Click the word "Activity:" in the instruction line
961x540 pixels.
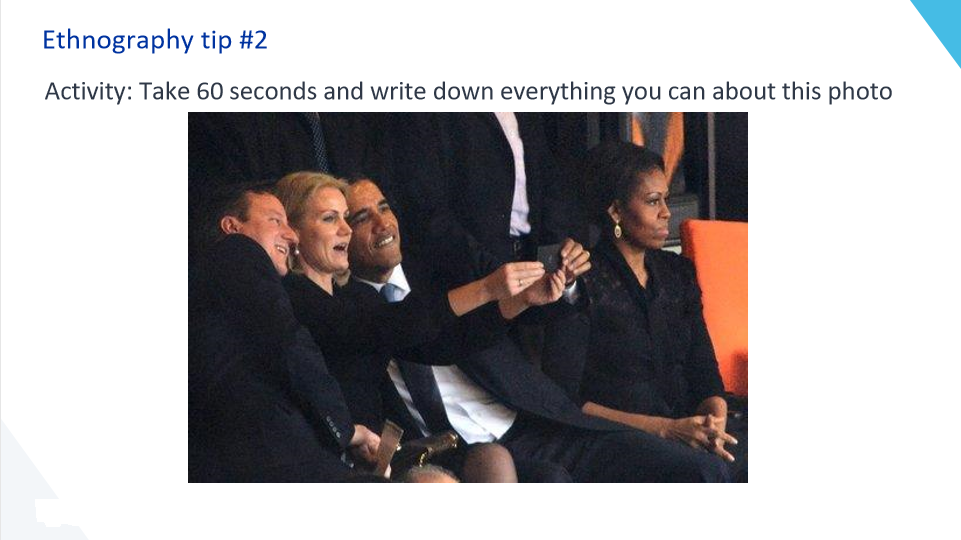click(89, 92)
